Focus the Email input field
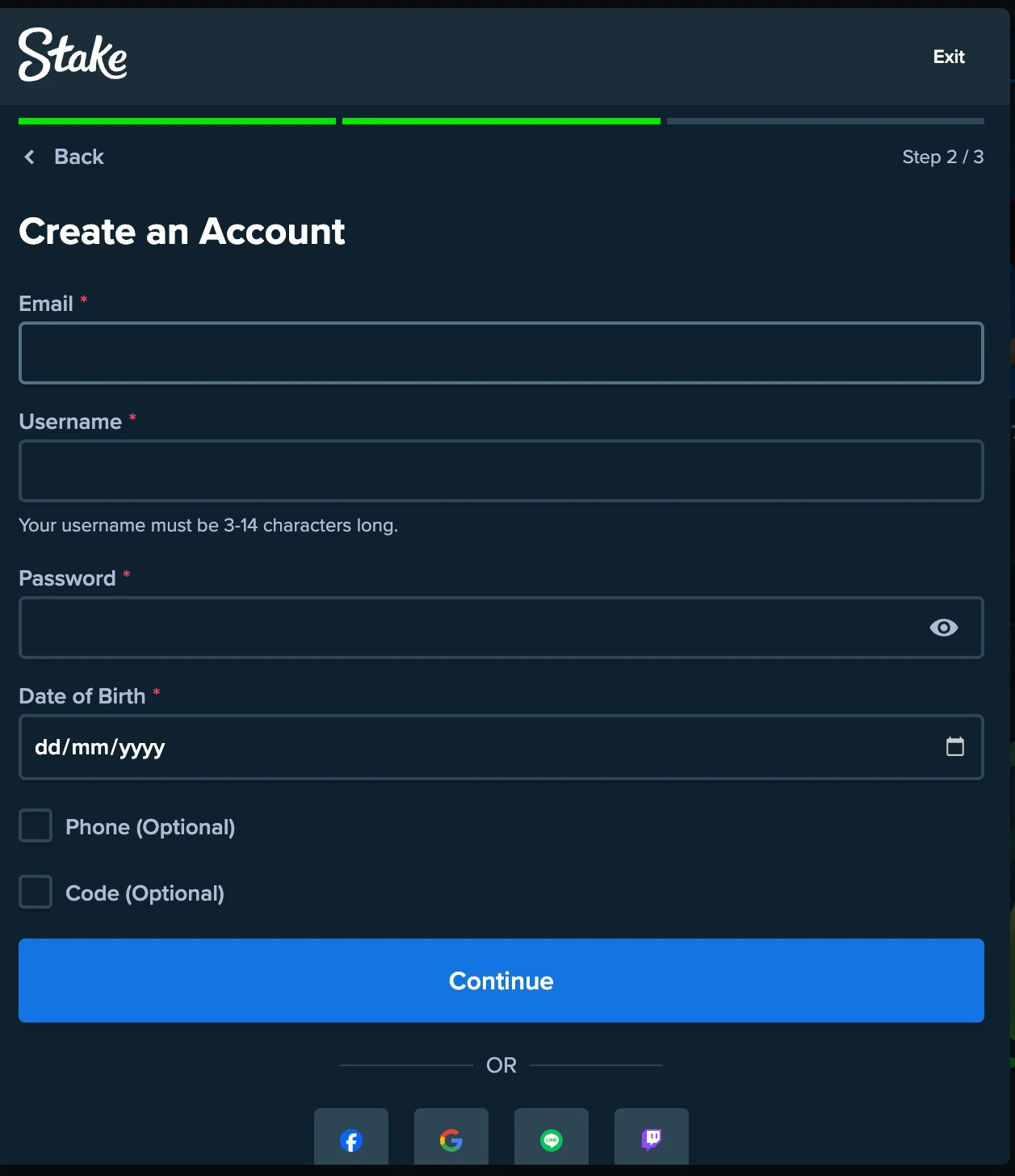This screenshot has width=1015, height=1176. tap(501, 353)
